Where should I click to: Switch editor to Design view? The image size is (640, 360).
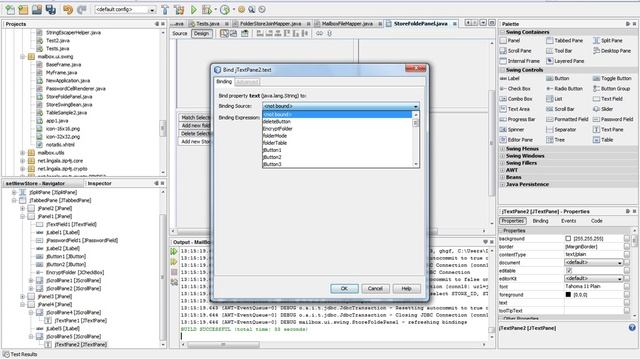pos(202,33)
